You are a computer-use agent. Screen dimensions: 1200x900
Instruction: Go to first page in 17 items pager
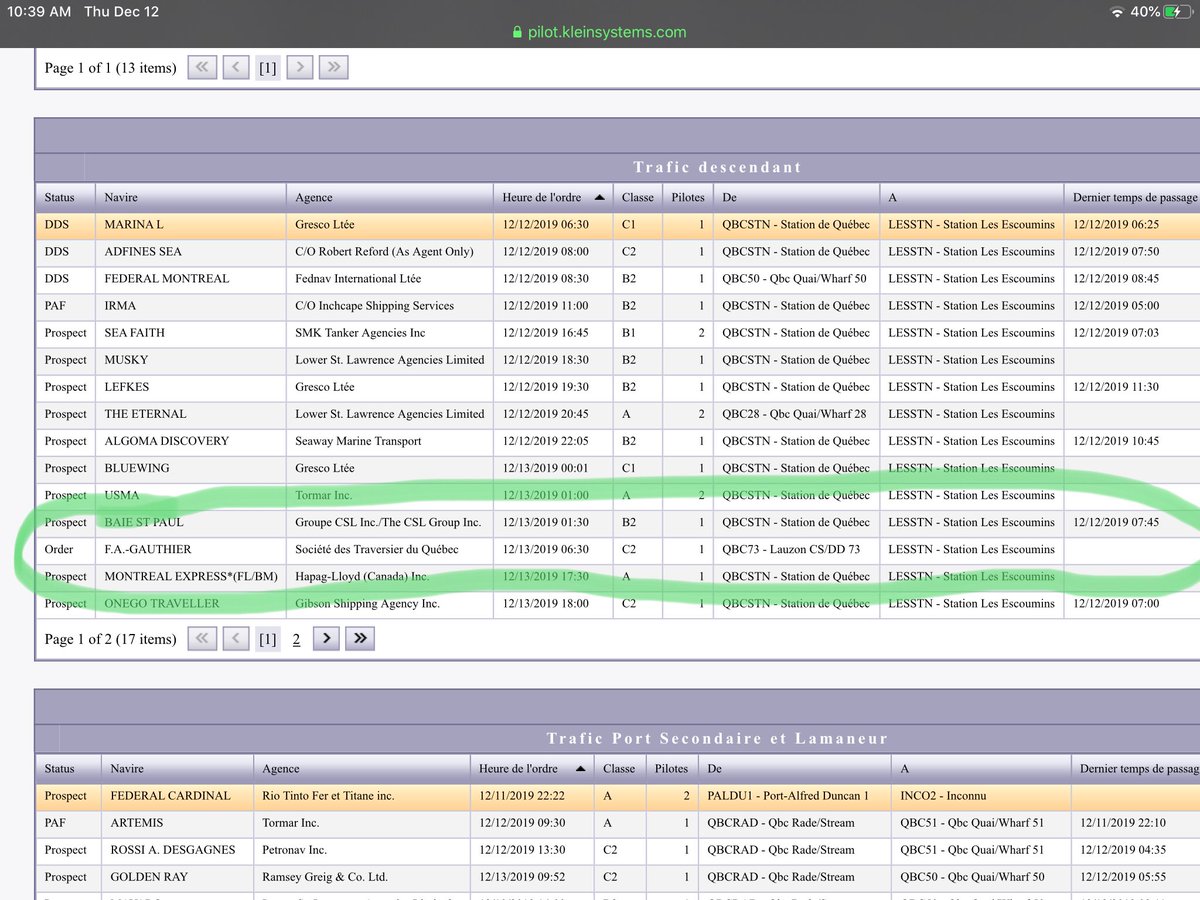[202, 639]
